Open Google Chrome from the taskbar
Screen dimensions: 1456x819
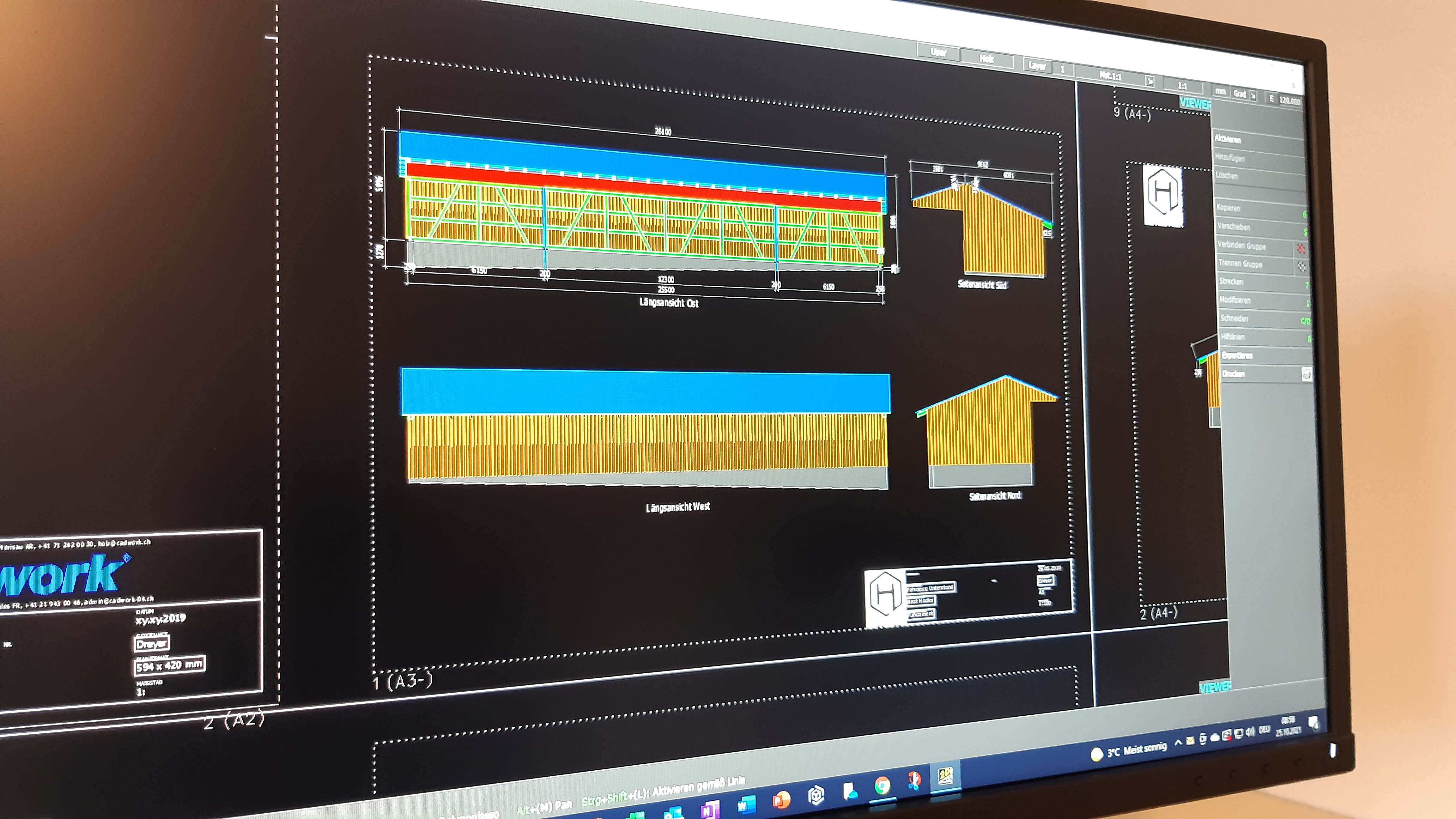pyautogui.click(x=883, y=786)
